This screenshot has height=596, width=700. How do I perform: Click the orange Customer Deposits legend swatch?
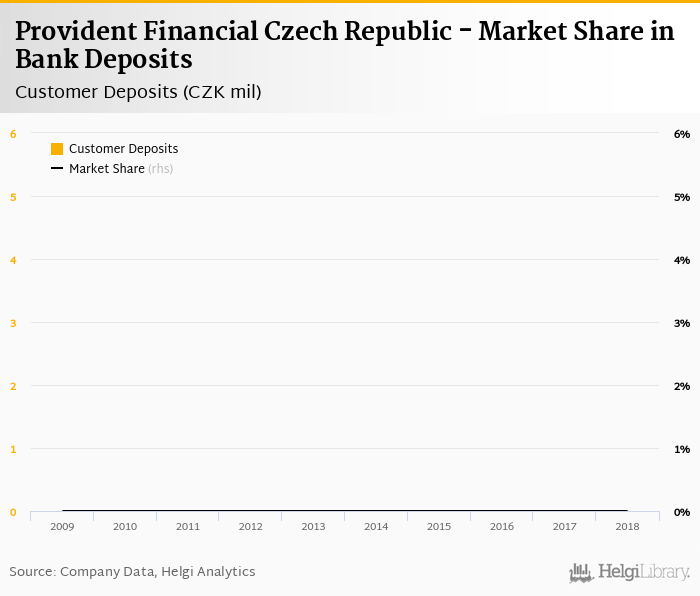[57, 149]
